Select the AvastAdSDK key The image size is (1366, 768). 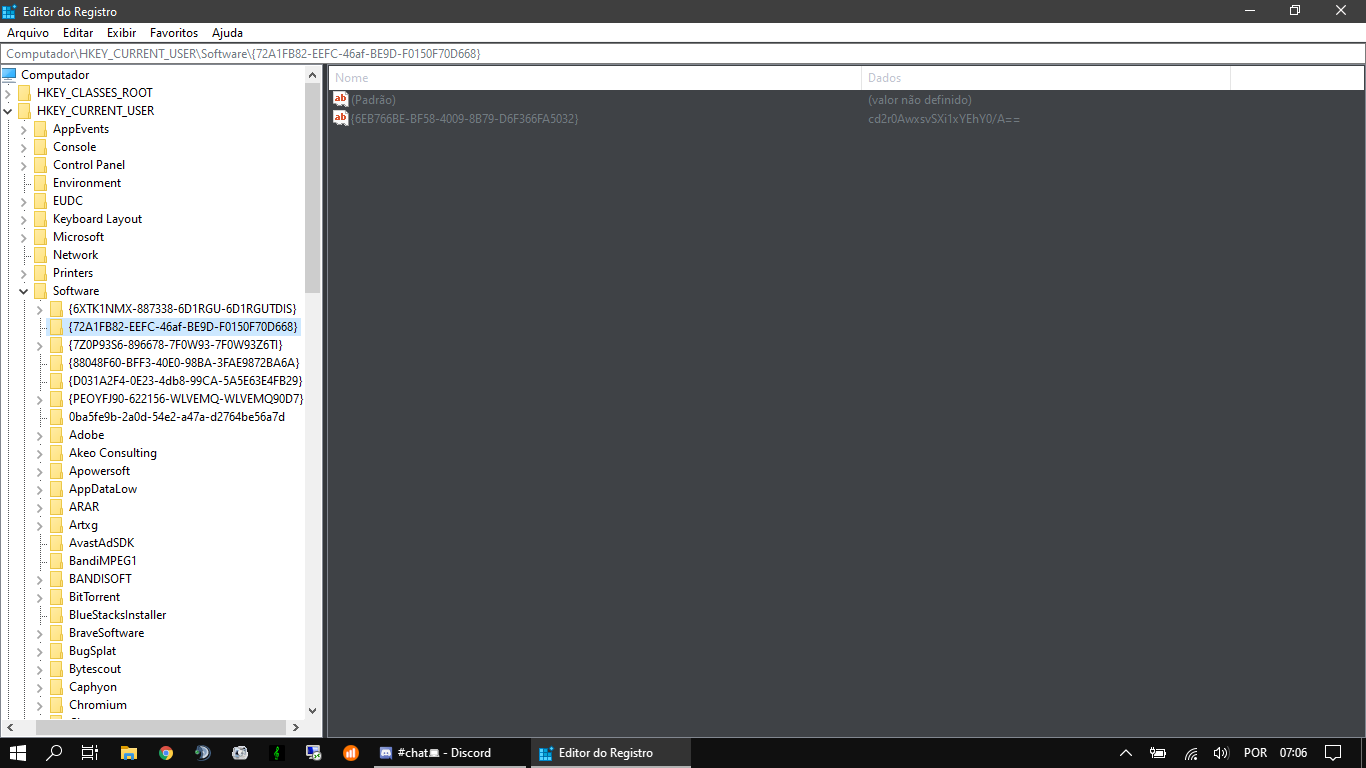[x=101, y=543]
